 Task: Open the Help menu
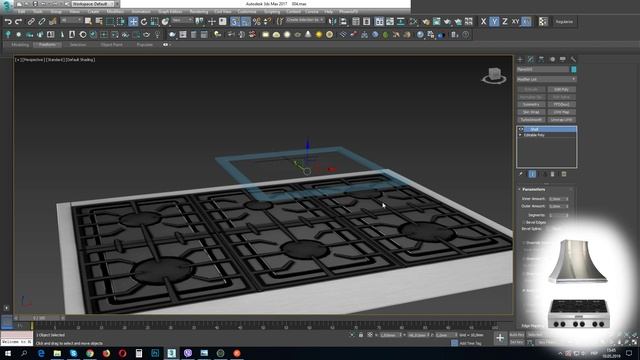(329, 12)
